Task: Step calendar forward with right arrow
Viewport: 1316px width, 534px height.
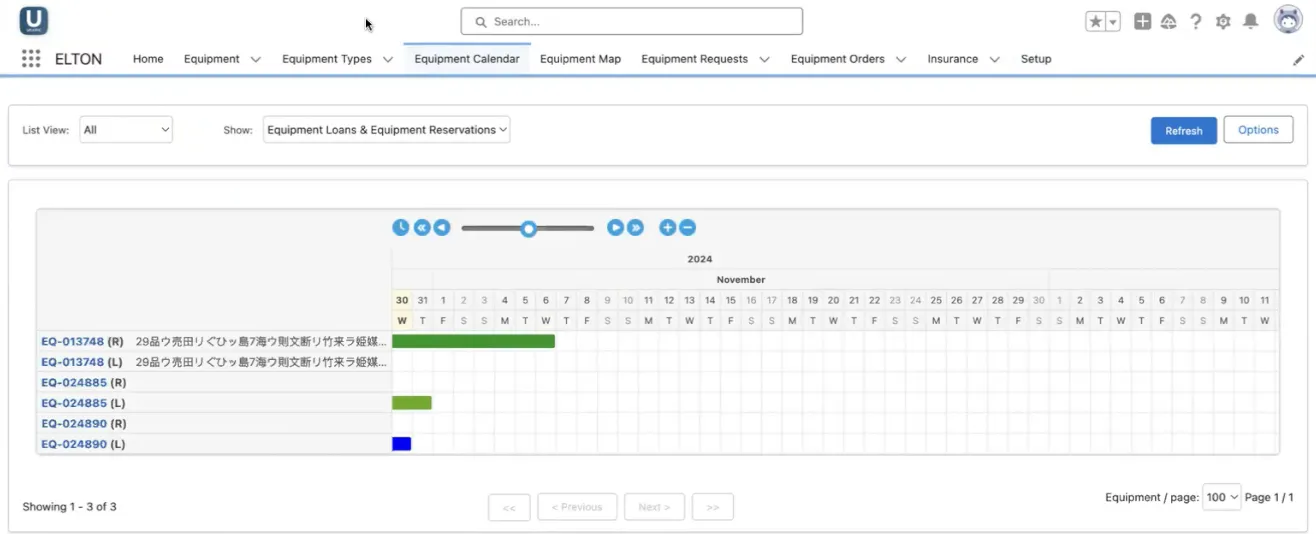Action: tap(616, 227)
